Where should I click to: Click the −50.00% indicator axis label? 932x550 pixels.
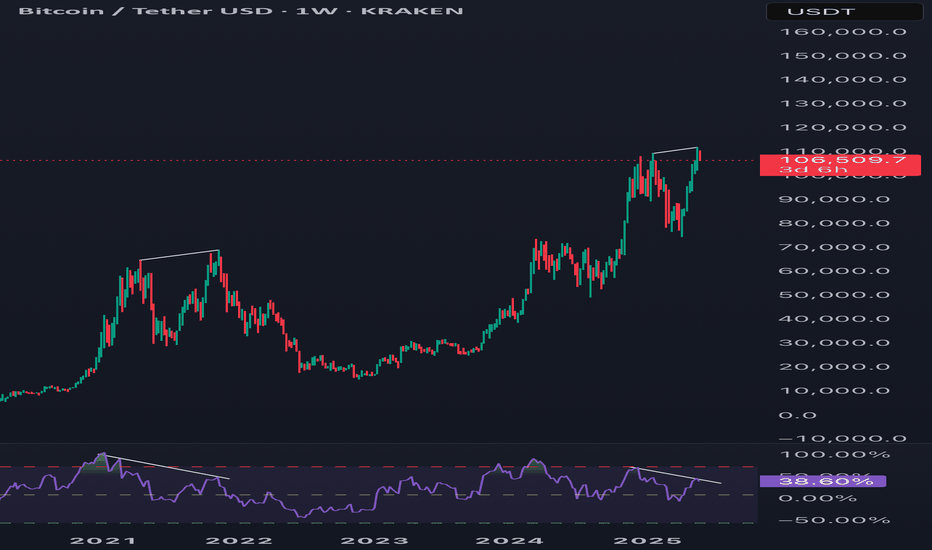point(835,520)
